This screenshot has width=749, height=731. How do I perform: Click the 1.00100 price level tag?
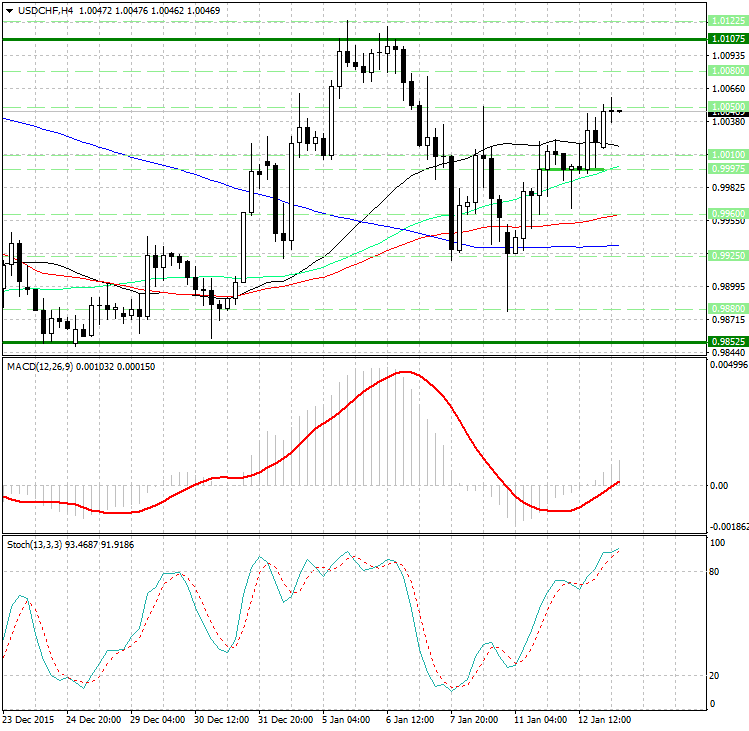(726, 155)
